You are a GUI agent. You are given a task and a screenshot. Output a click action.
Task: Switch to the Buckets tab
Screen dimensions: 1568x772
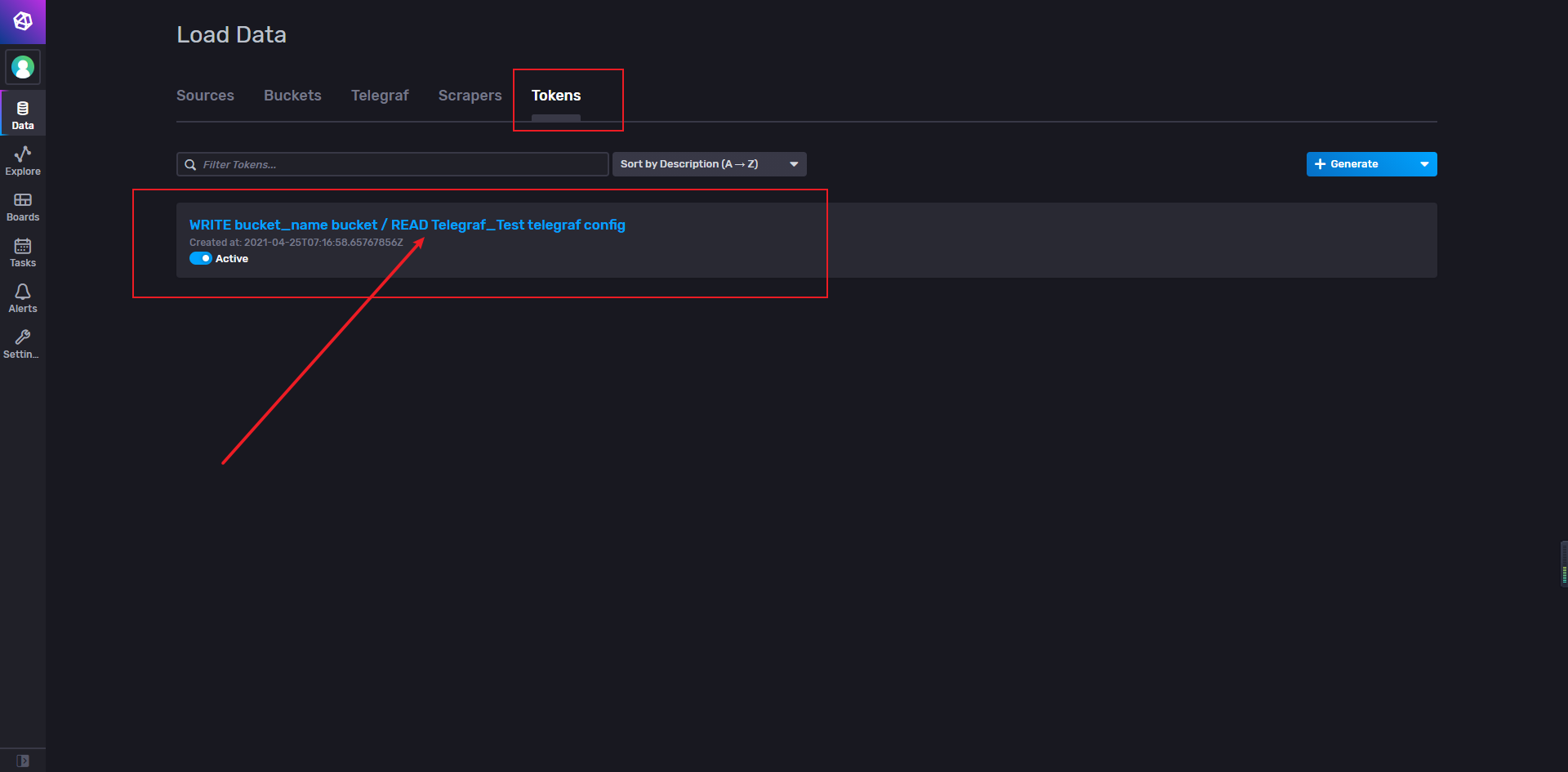point(292,96)
